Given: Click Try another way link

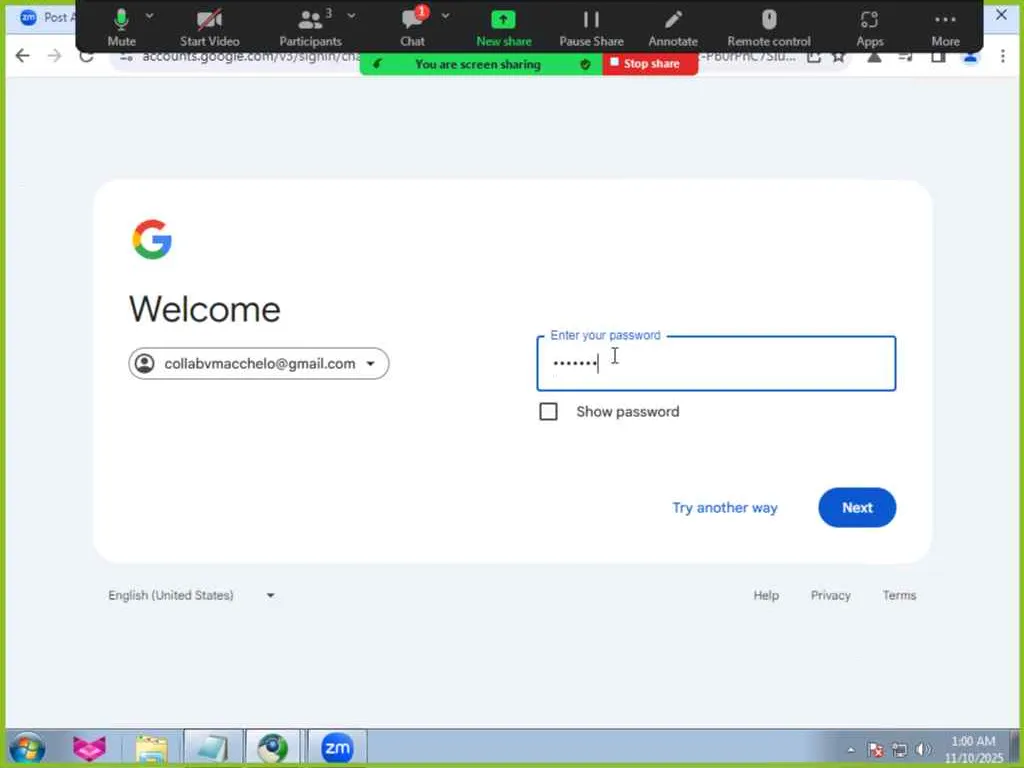Looking at the screenshot, I should (x=725, y=507).
